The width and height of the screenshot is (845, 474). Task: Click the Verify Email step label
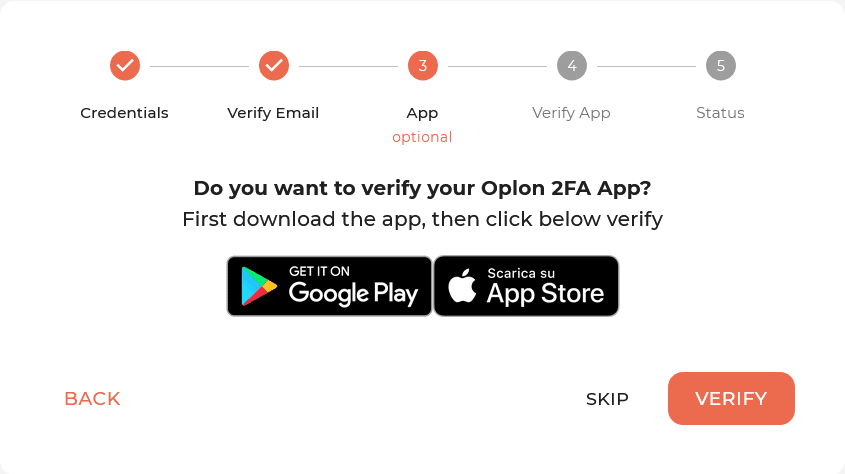click(x=273, y=113)
